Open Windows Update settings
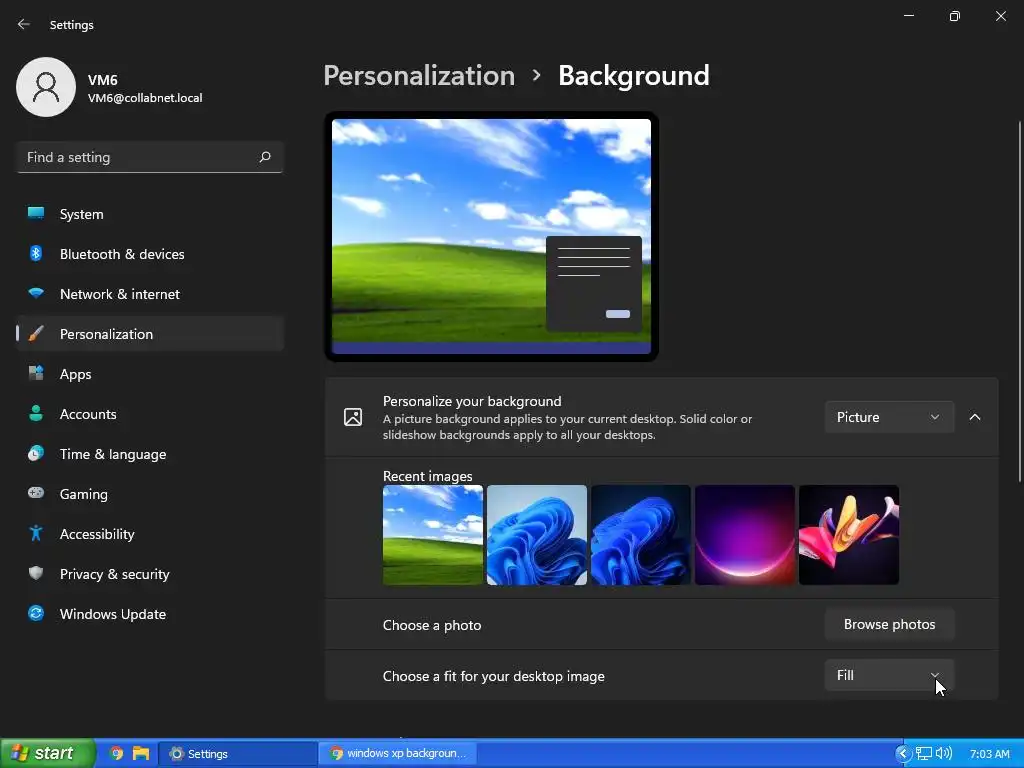Image resolution: width=1024 pixels, height=768 pixels. [150, 614]
